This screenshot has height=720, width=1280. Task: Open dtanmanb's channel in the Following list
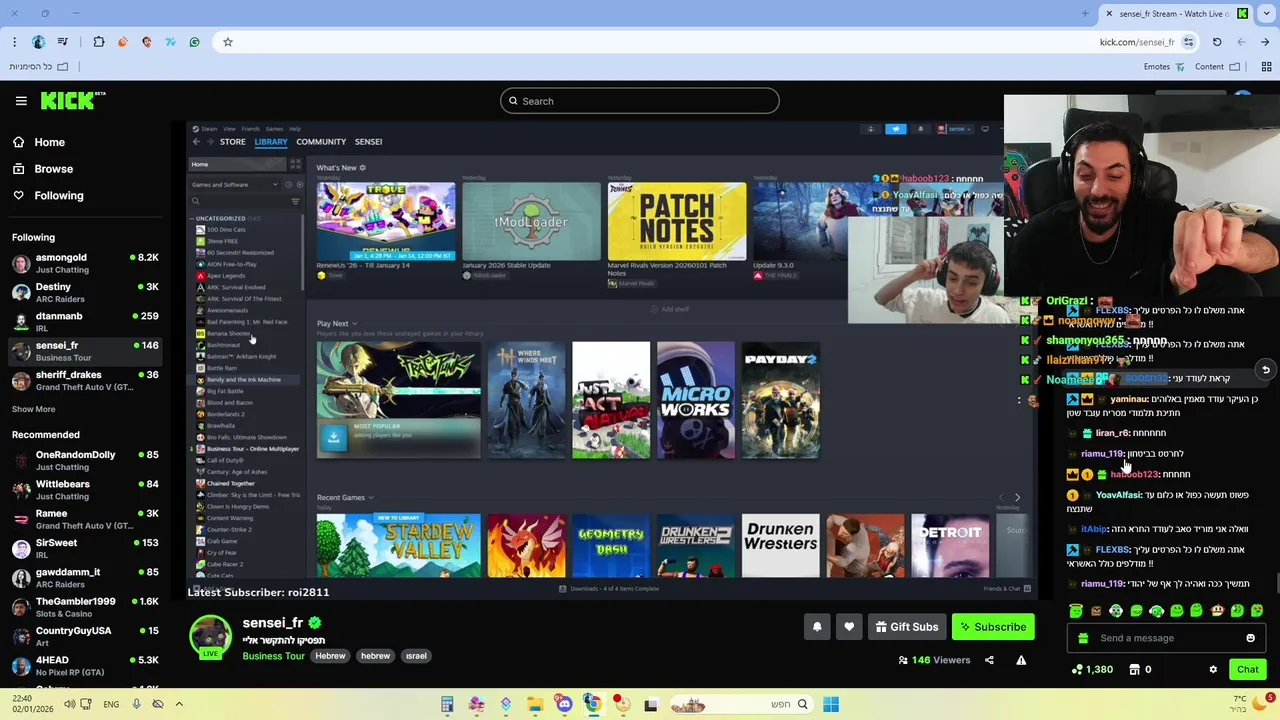click(84, 322)
